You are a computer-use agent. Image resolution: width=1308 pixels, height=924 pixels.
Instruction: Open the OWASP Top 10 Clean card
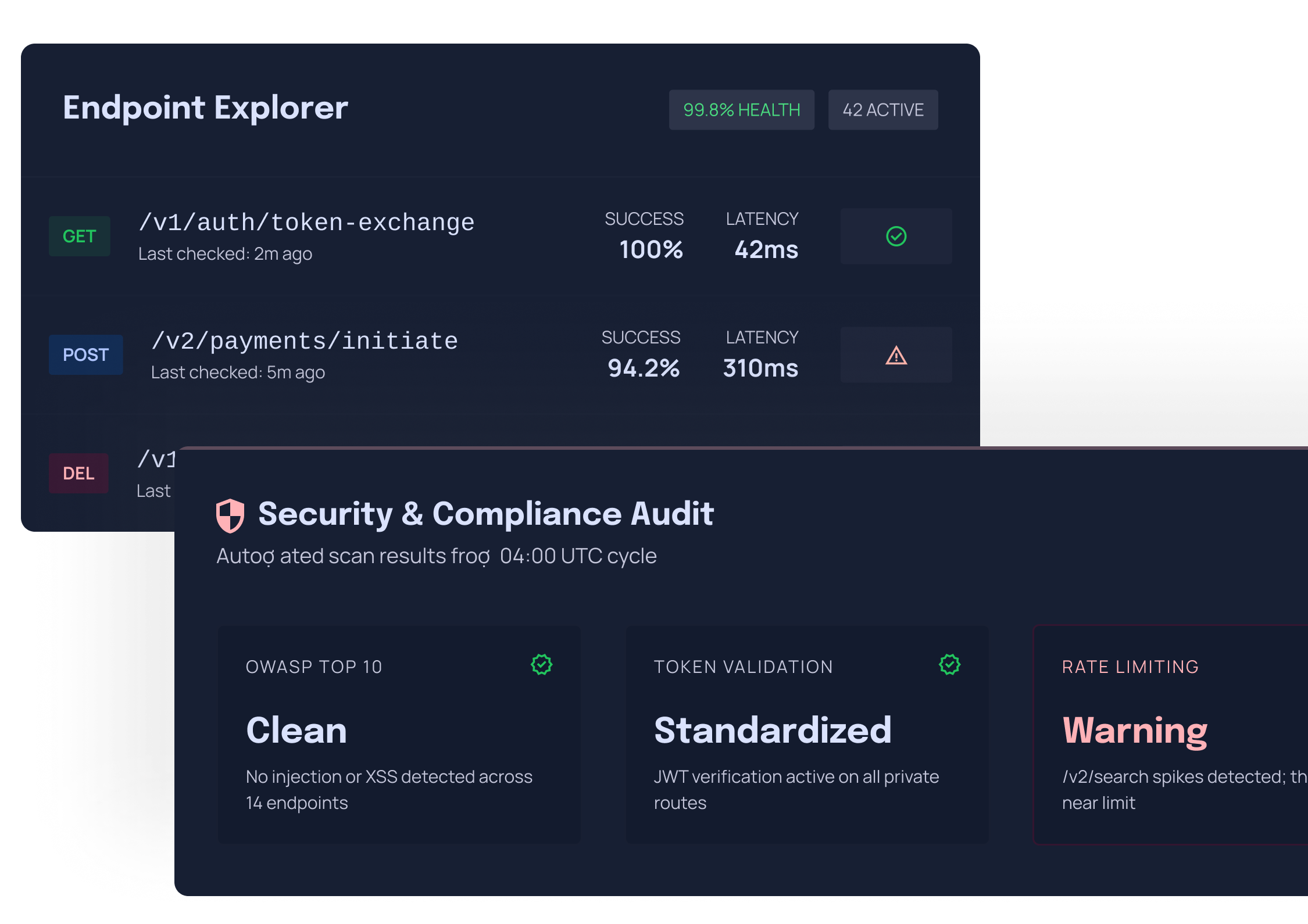pos(399,735)
